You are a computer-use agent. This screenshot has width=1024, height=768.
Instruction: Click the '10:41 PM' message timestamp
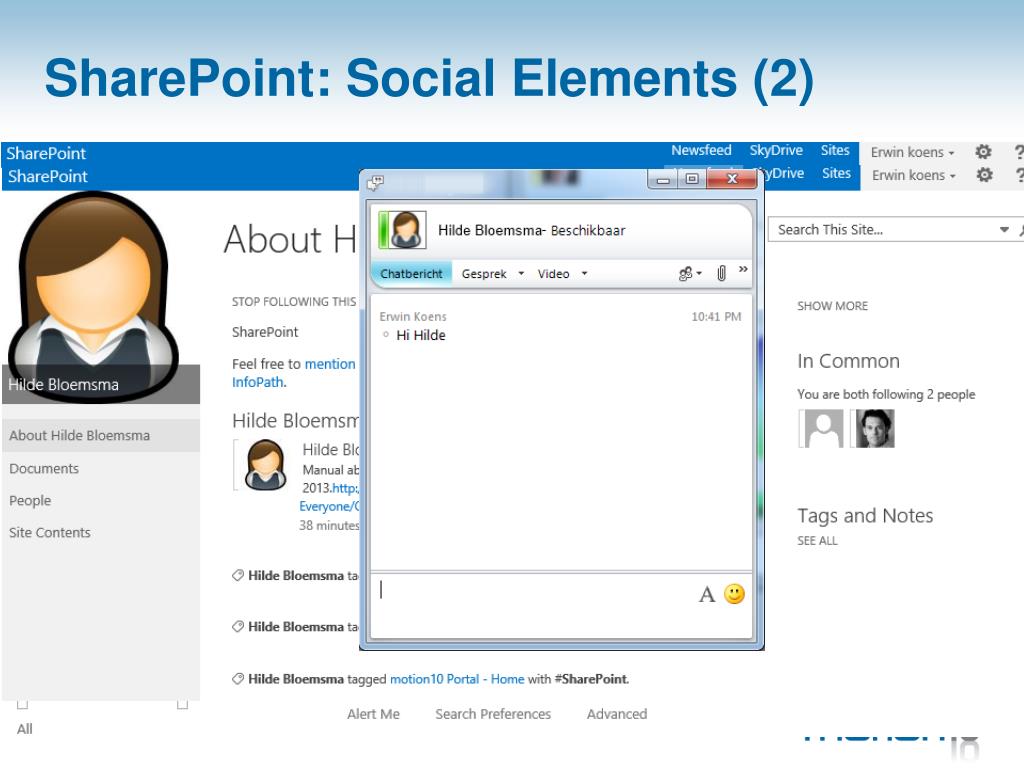click(716, 317)
